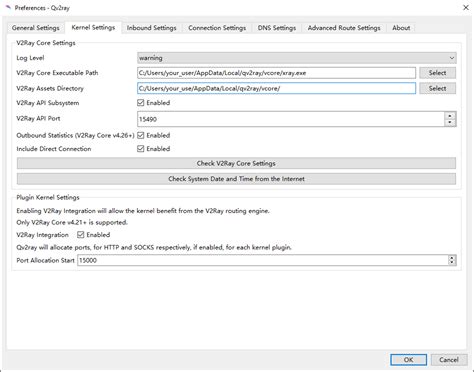Click the V2Ray Assets Directory field
Image resolution: width=474 pixels, height=372 pixels.
[276, 88]
